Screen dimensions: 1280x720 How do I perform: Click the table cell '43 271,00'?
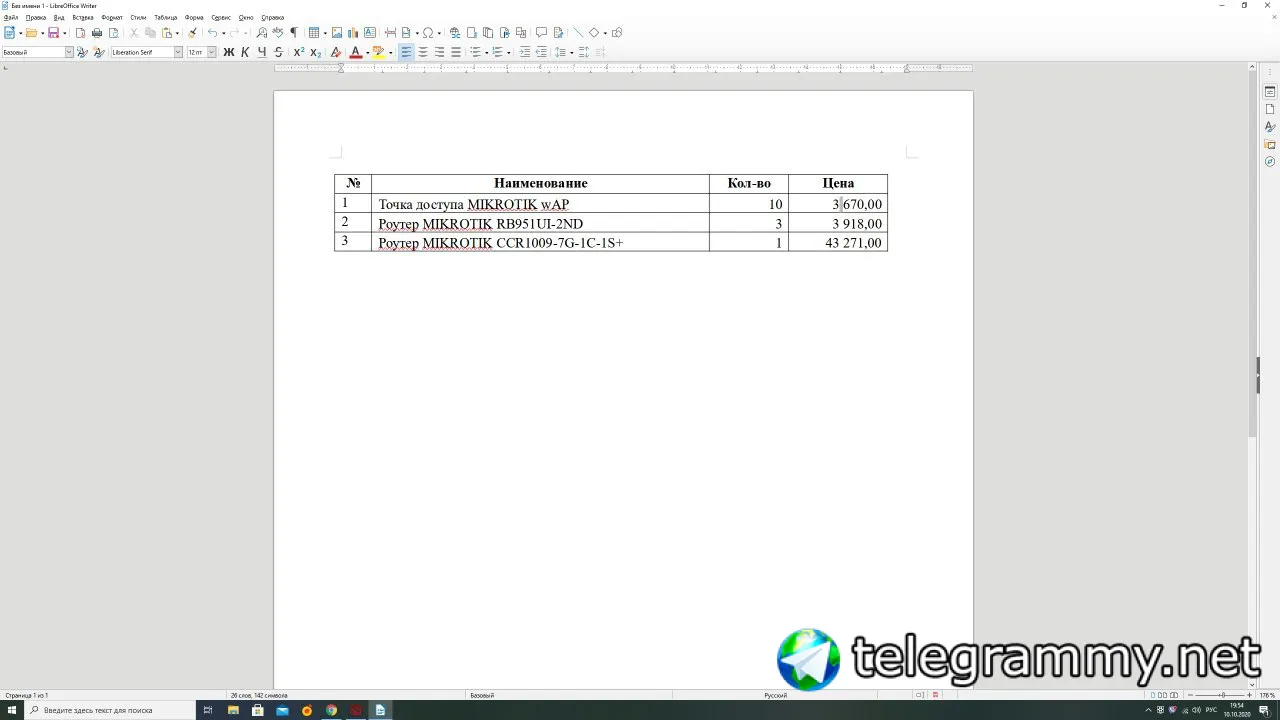(854, 243)
